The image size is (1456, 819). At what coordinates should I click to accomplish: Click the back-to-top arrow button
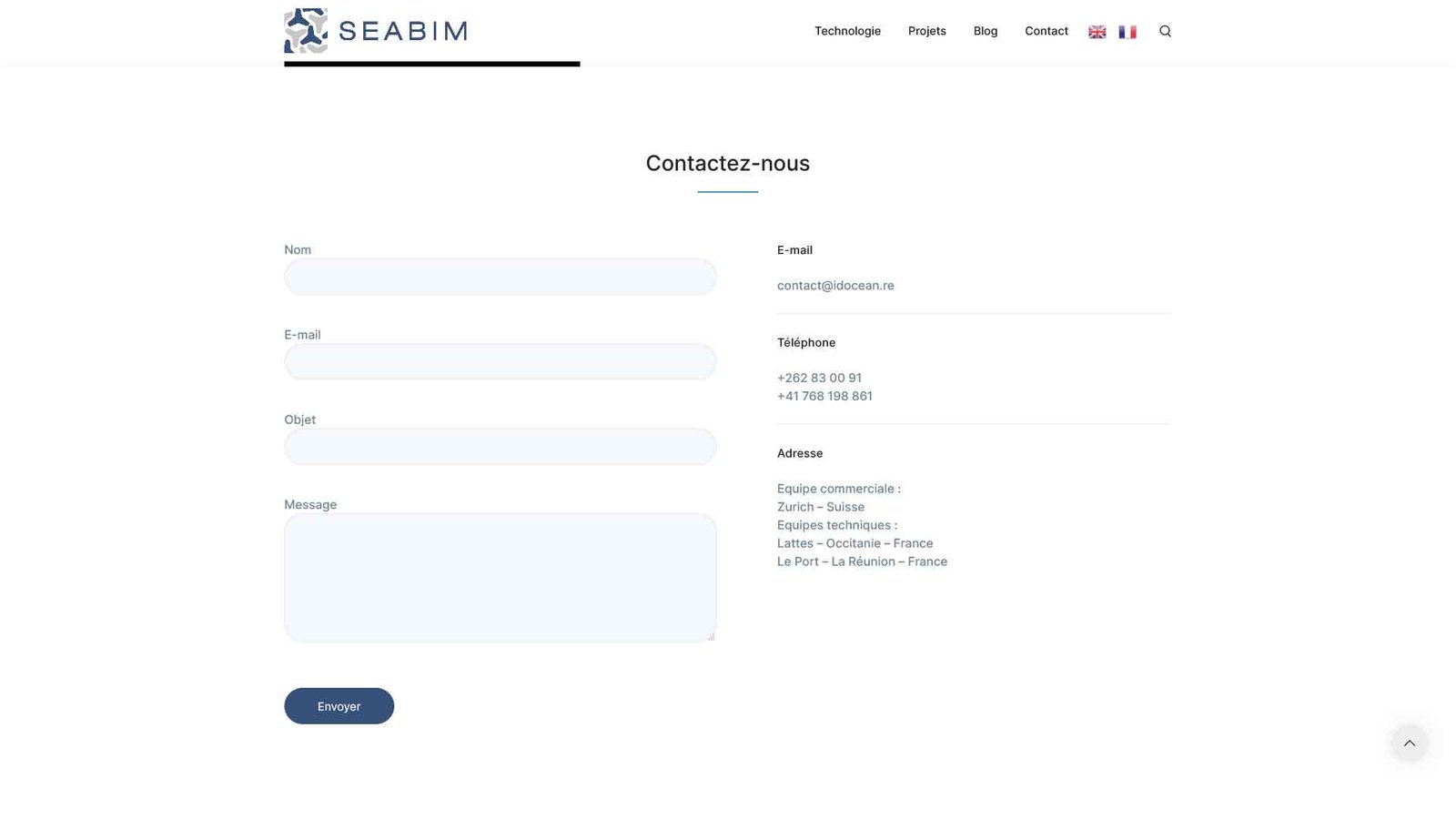coord(1410,743)
